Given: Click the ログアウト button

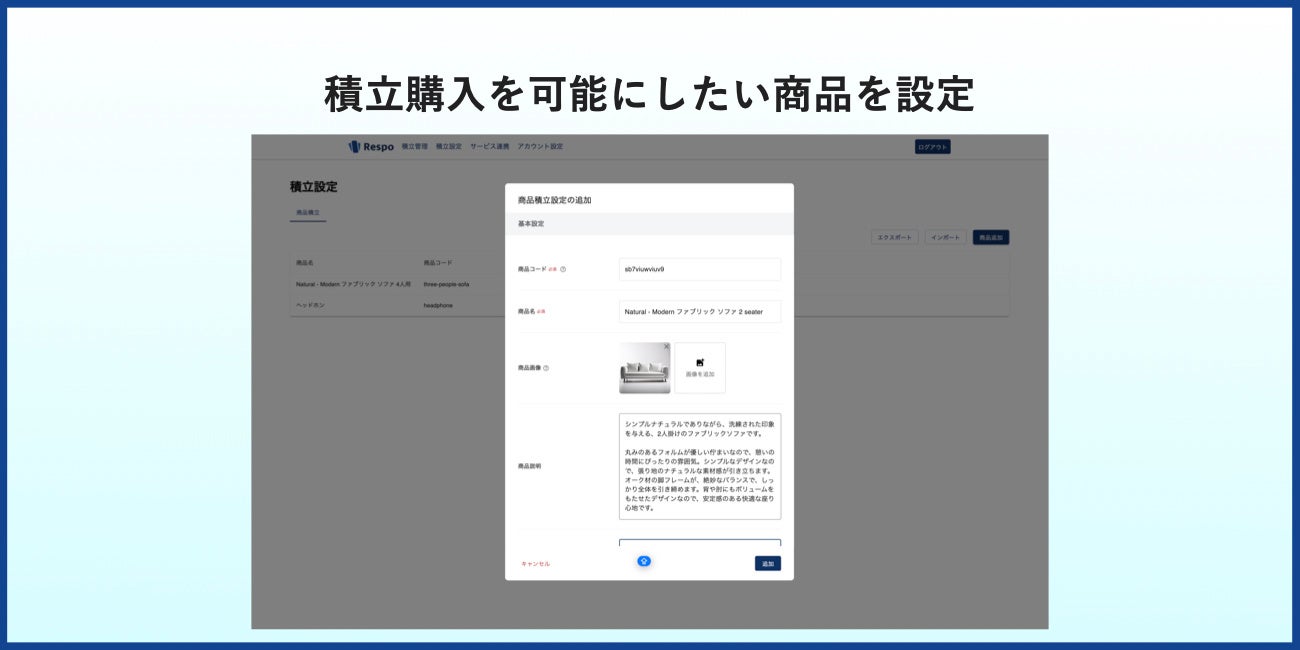Looking at the screenshot, I should click(x=932, y=147).
